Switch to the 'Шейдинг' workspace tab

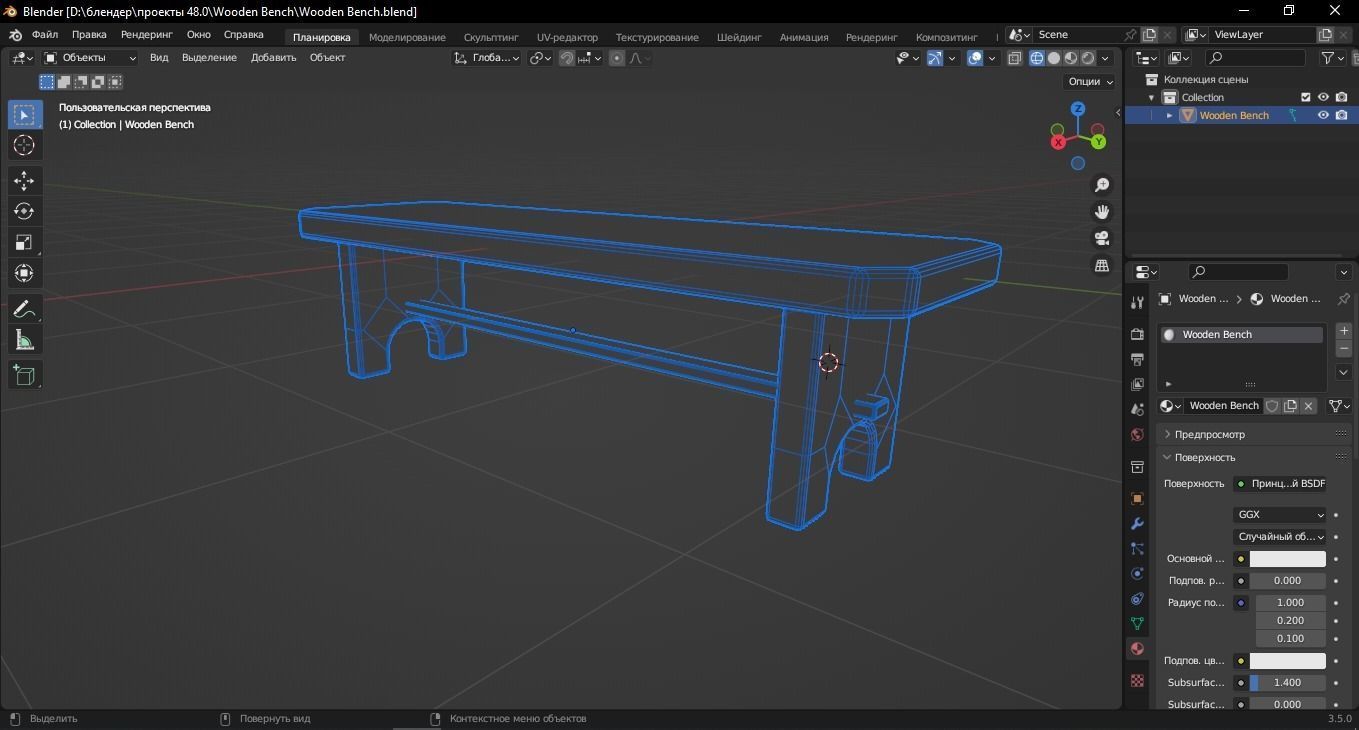739,37
